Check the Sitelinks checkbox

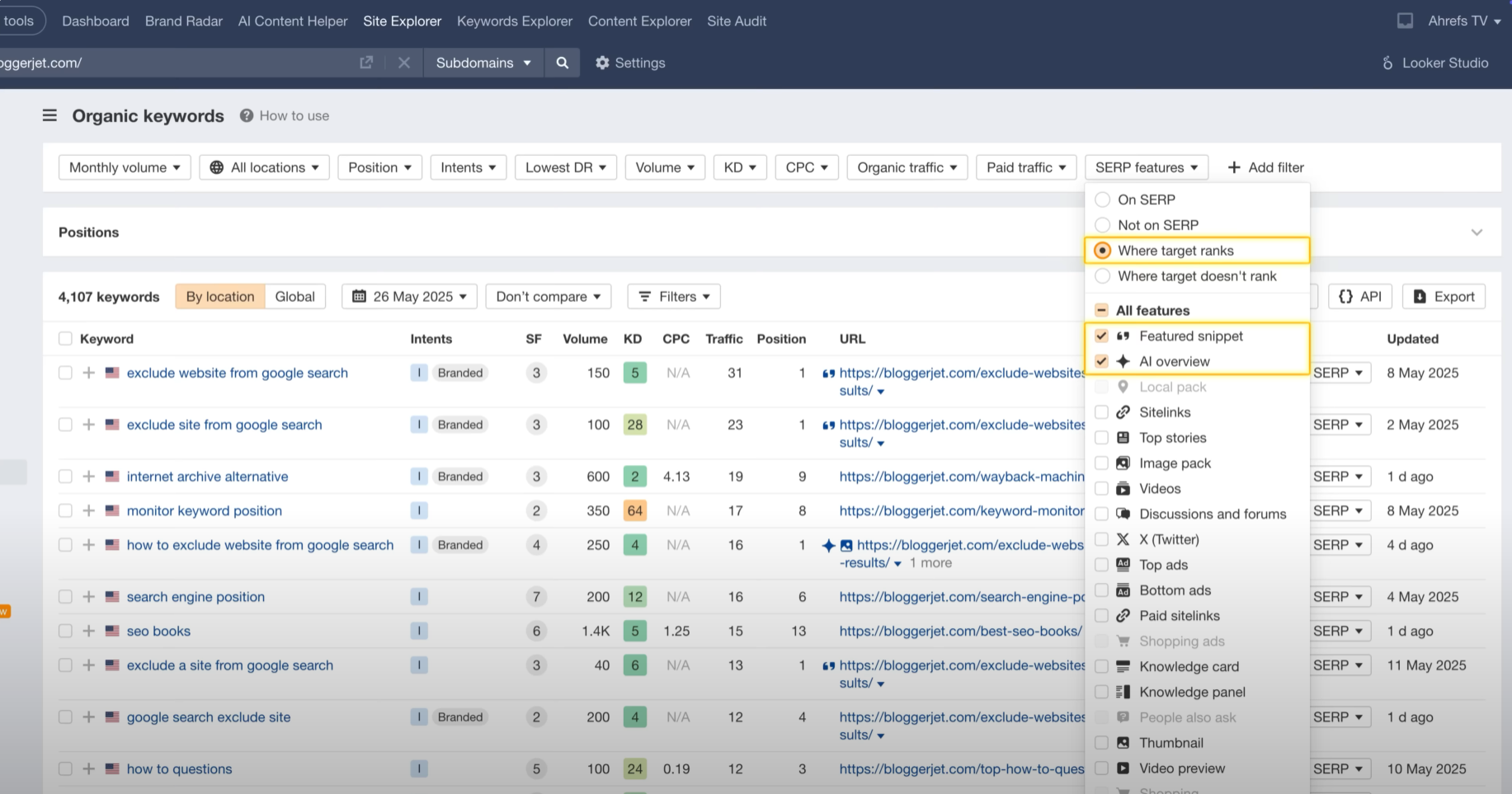coord(1101,412)
